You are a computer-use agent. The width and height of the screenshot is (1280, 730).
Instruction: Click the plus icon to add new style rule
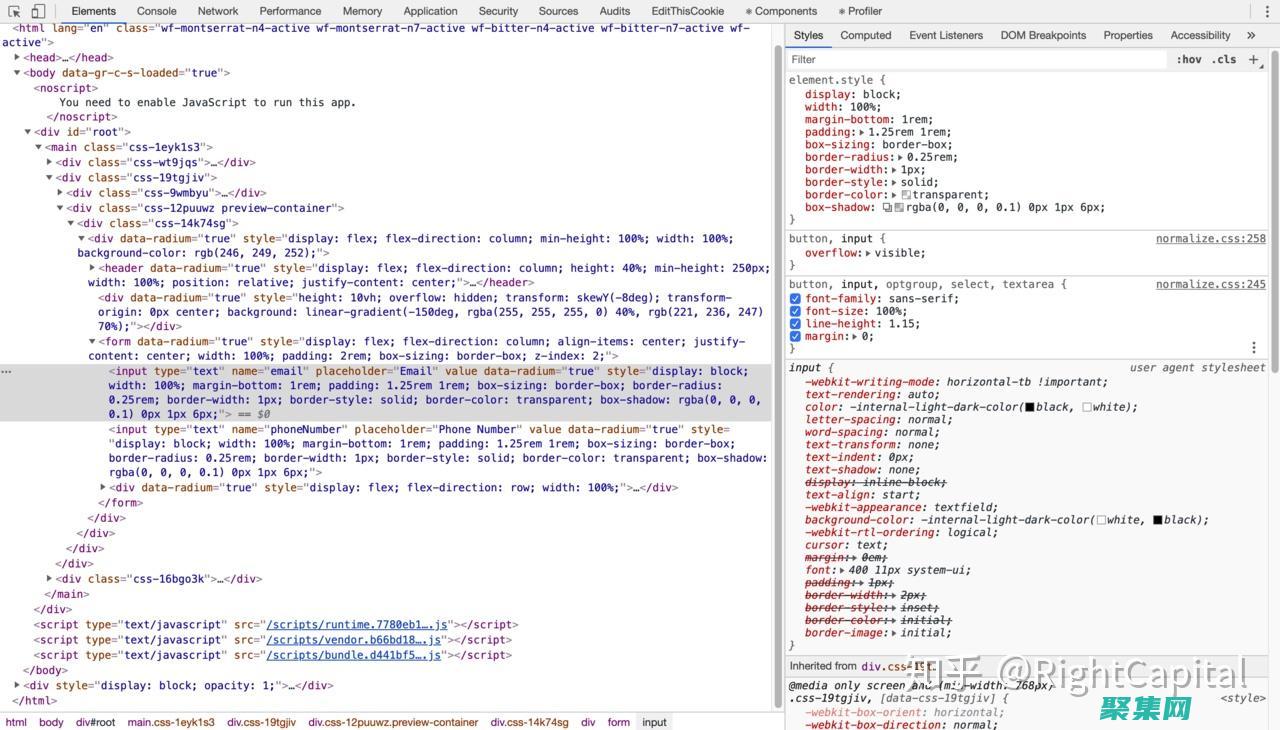(x=1254, y=60)
